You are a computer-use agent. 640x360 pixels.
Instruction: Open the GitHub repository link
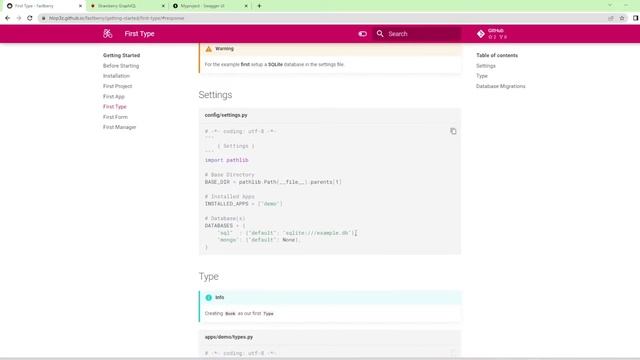pos(492,34)
